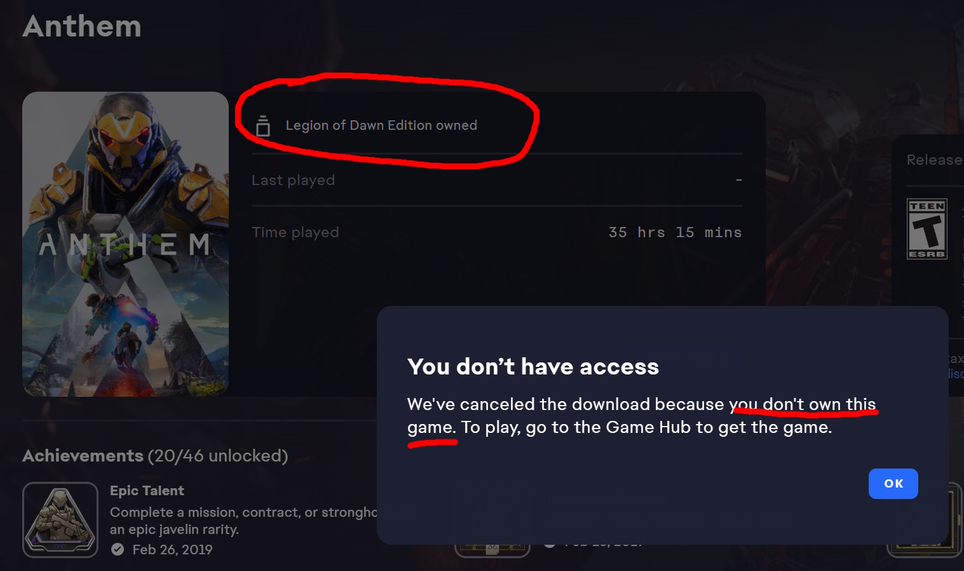Open the Achievements section heading
Viewport: 964px width, 571px height.
155,455
